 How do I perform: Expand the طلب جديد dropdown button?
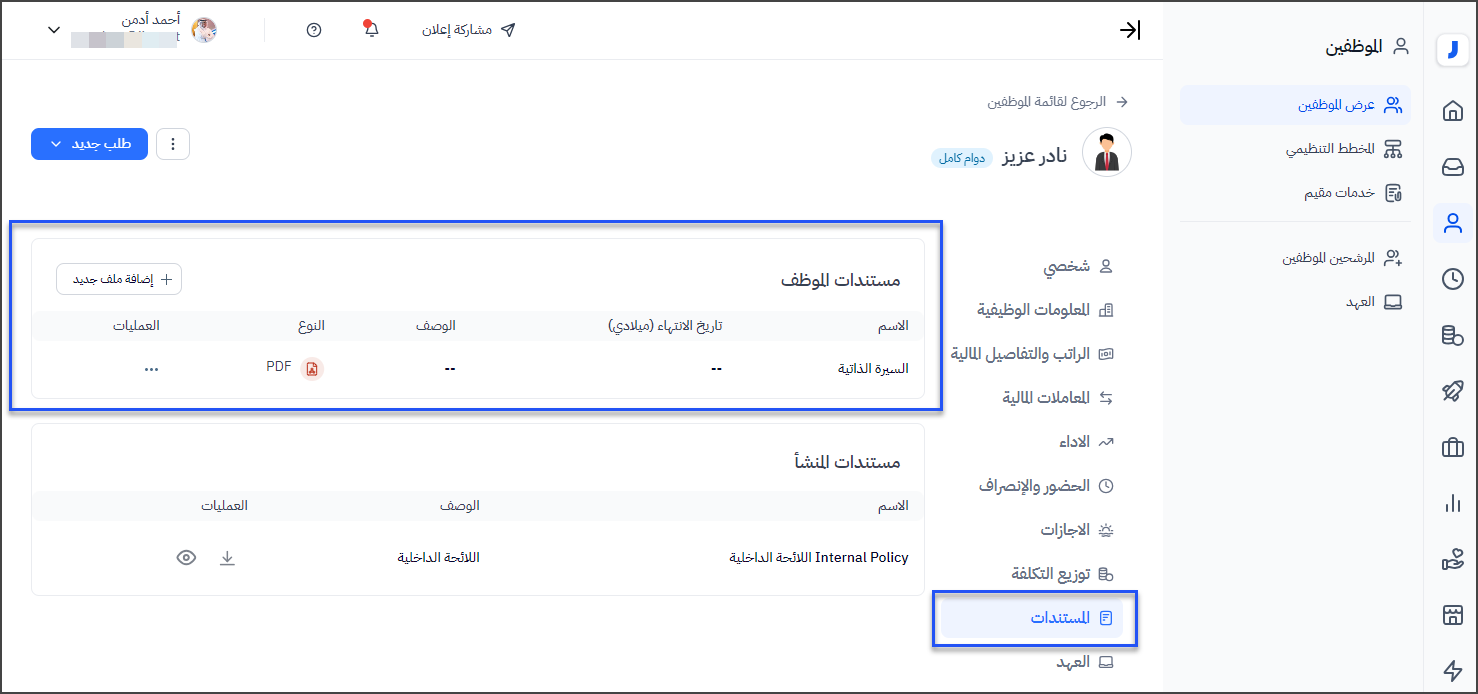point(90,144)
